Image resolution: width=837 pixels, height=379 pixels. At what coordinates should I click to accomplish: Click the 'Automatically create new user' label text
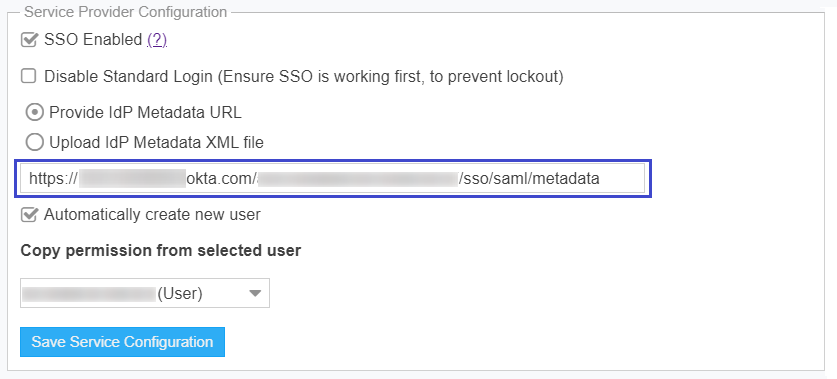pyautogui.click(x=152, y=215)
